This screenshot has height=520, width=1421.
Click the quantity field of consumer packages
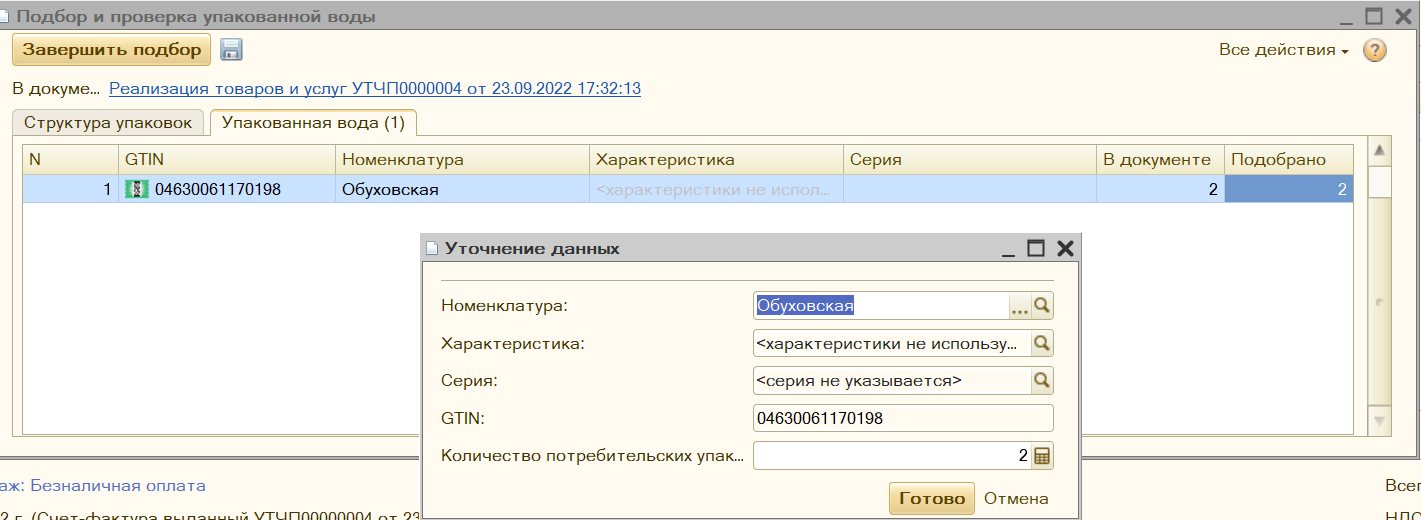(891, 456)
